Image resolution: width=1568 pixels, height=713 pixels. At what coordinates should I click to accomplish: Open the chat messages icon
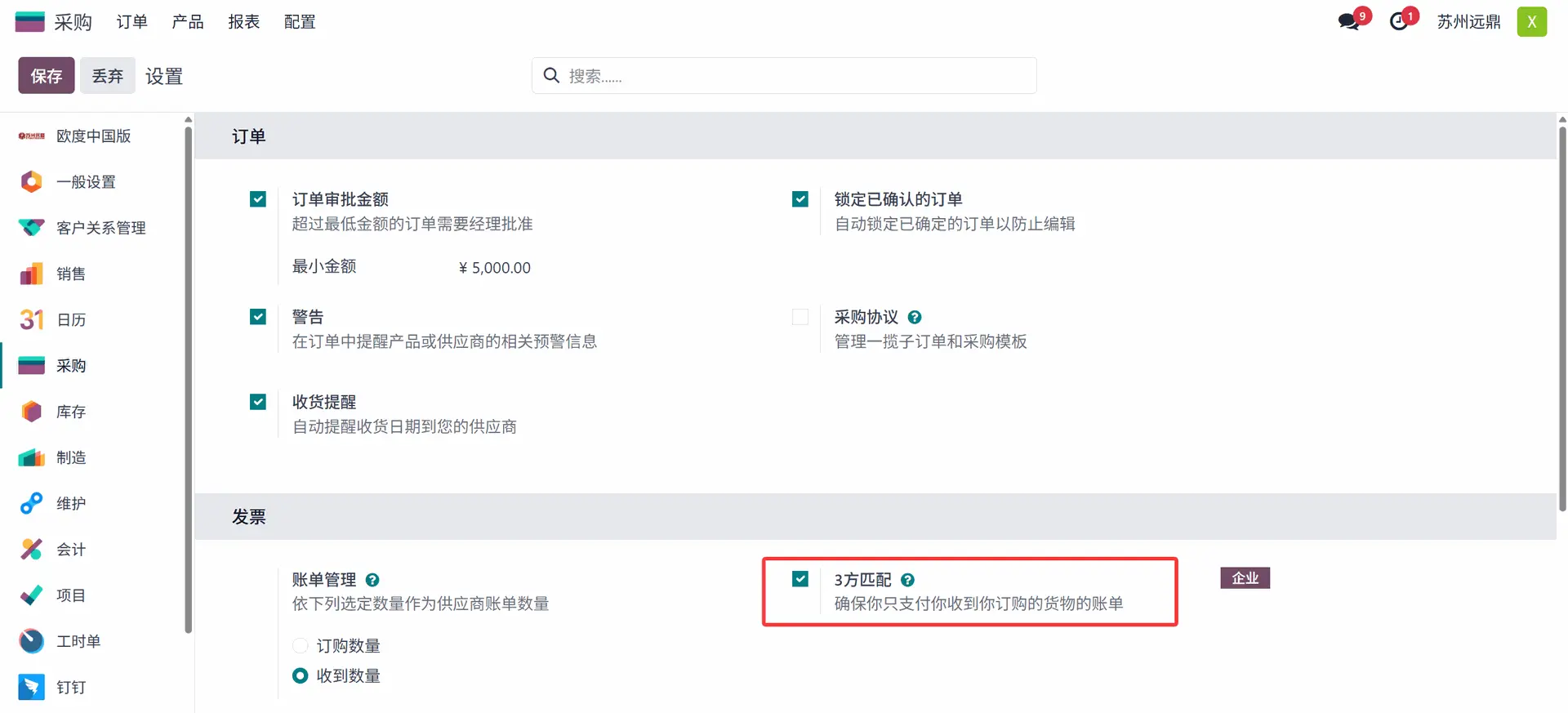click(1349, 21)
